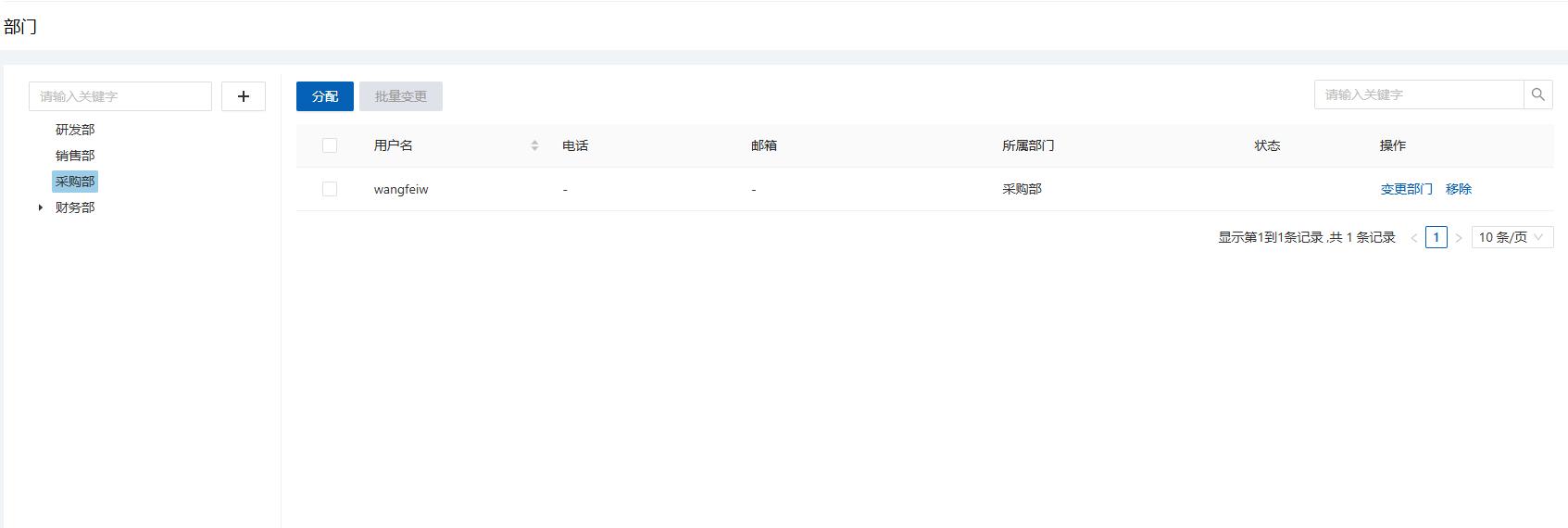Focus the user keyword search field
Screen dimensions: 1568x528
click(x=1419, y=94)
